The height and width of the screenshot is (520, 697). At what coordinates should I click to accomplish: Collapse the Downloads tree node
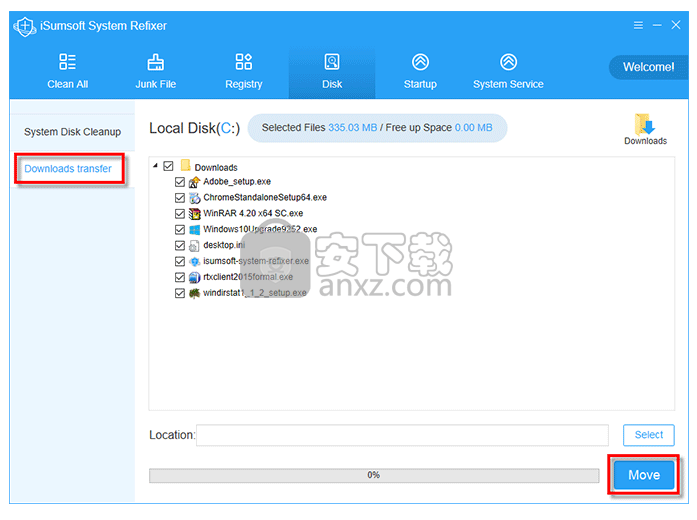pos(156,166)
